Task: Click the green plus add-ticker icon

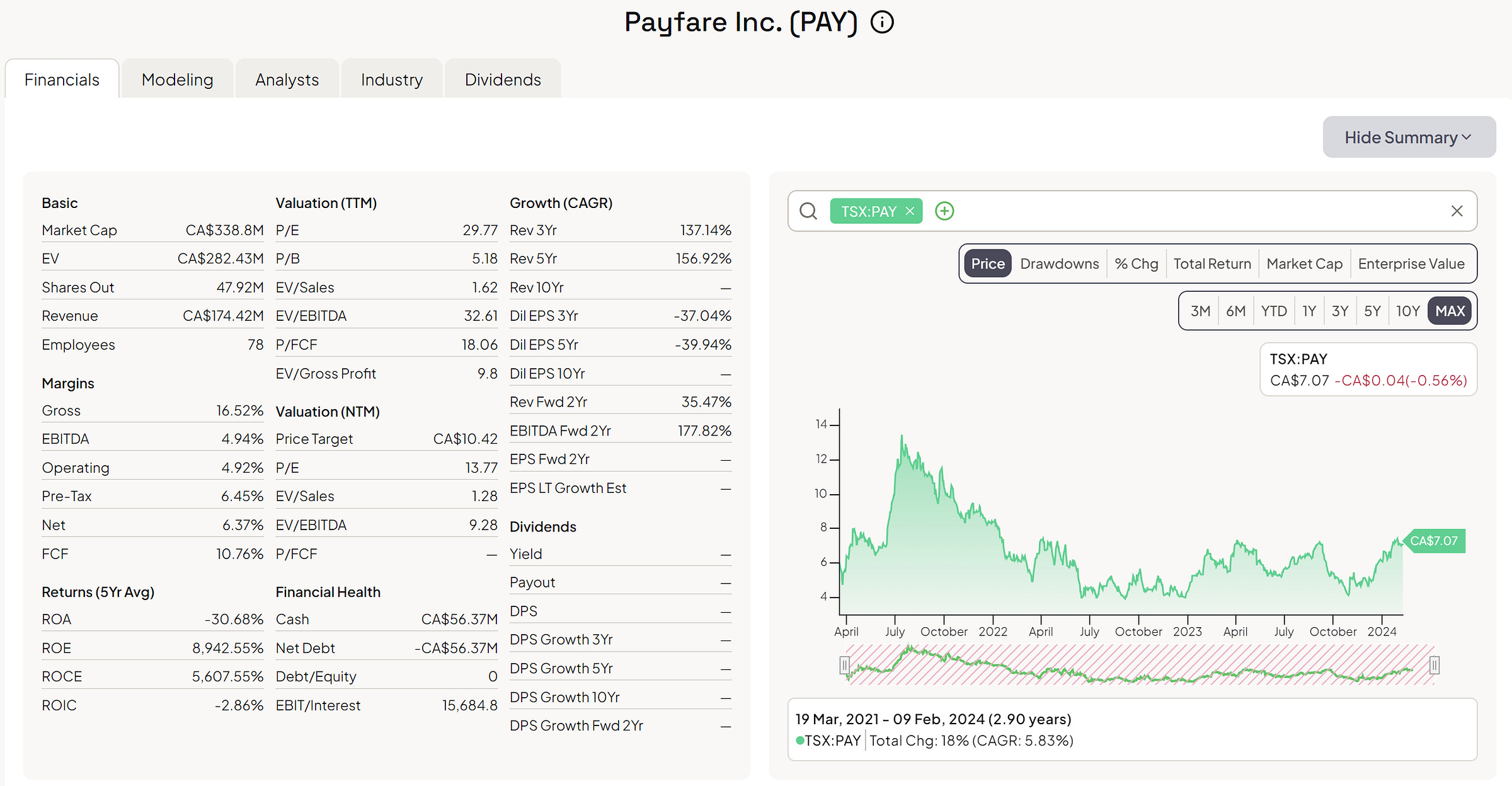Action: pyautogui.click(x=944, y=211)
